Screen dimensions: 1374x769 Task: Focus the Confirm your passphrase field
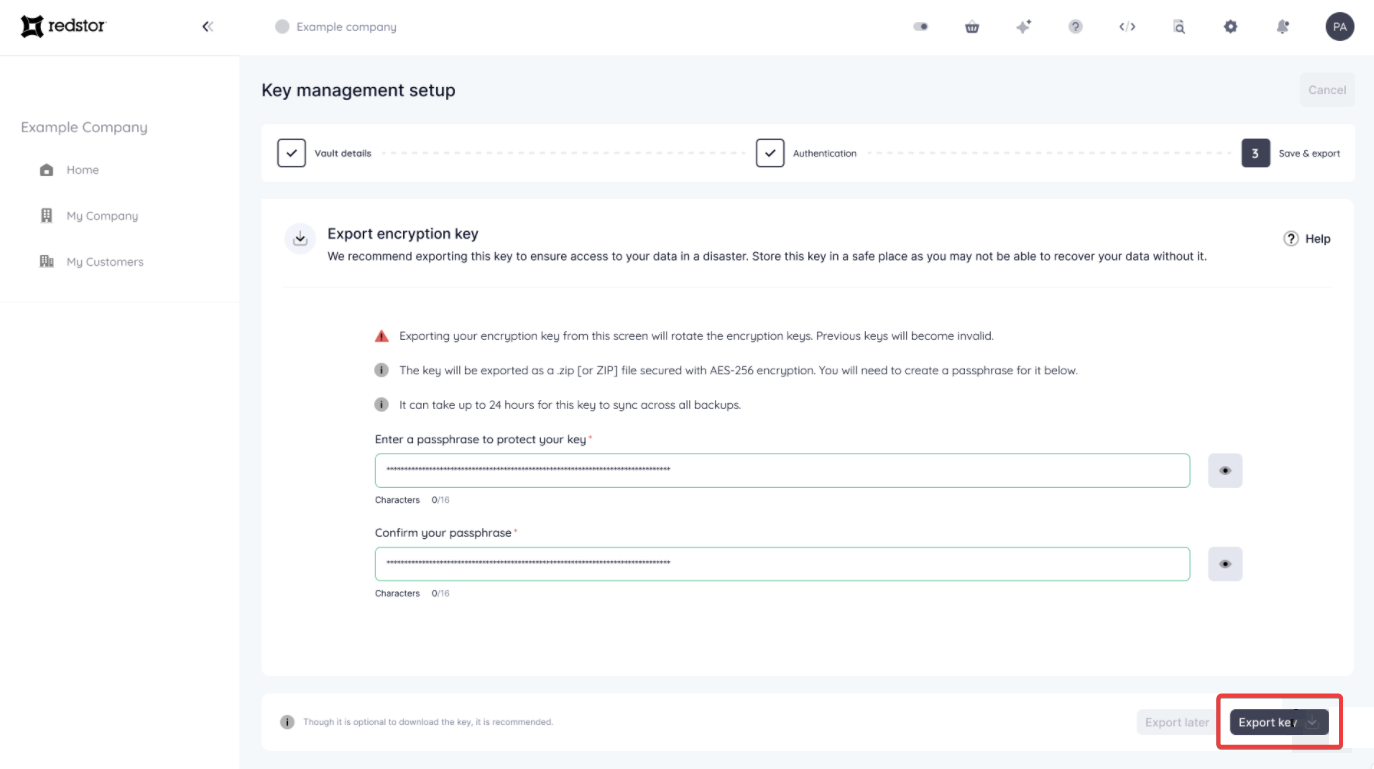pyautogui.click(x=782, y=564)
